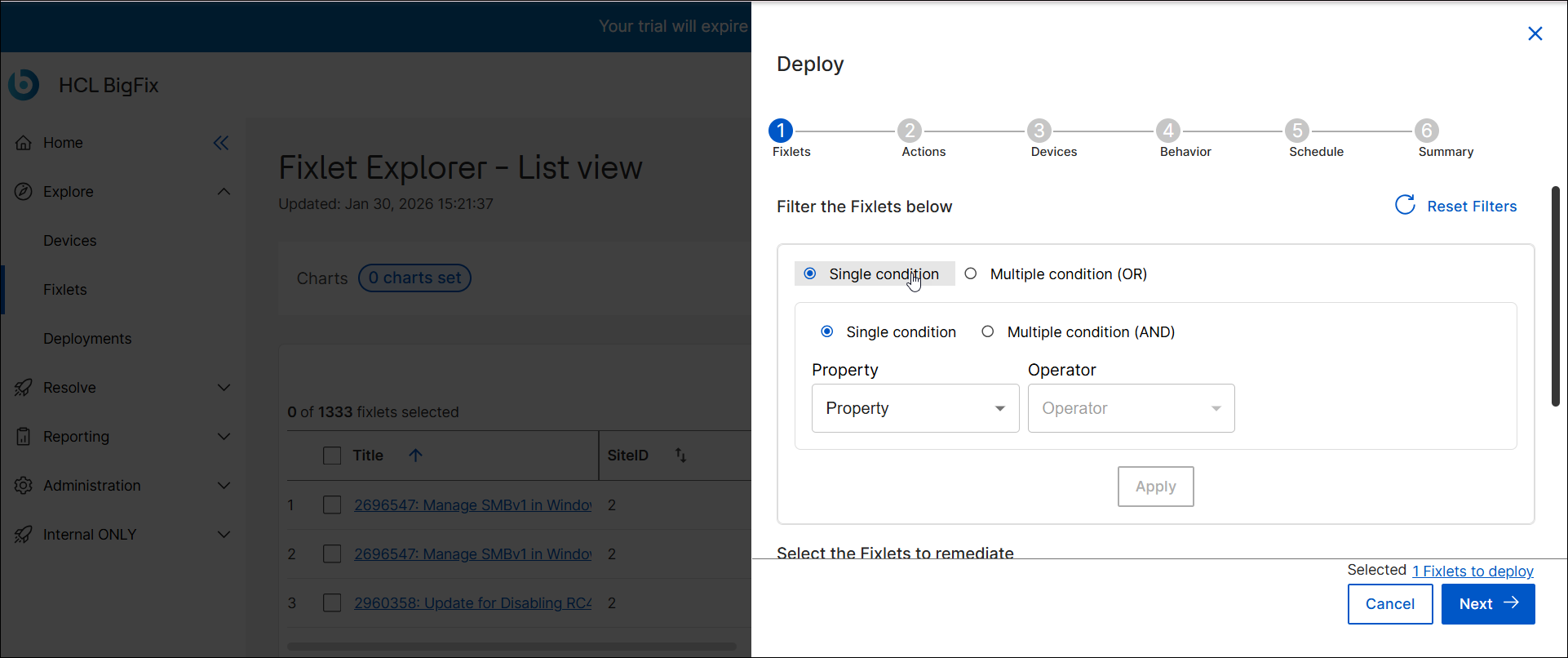Click the Reporting clipboard icon
Viewport: 1568px width, 658px height.
pos(24,437)
